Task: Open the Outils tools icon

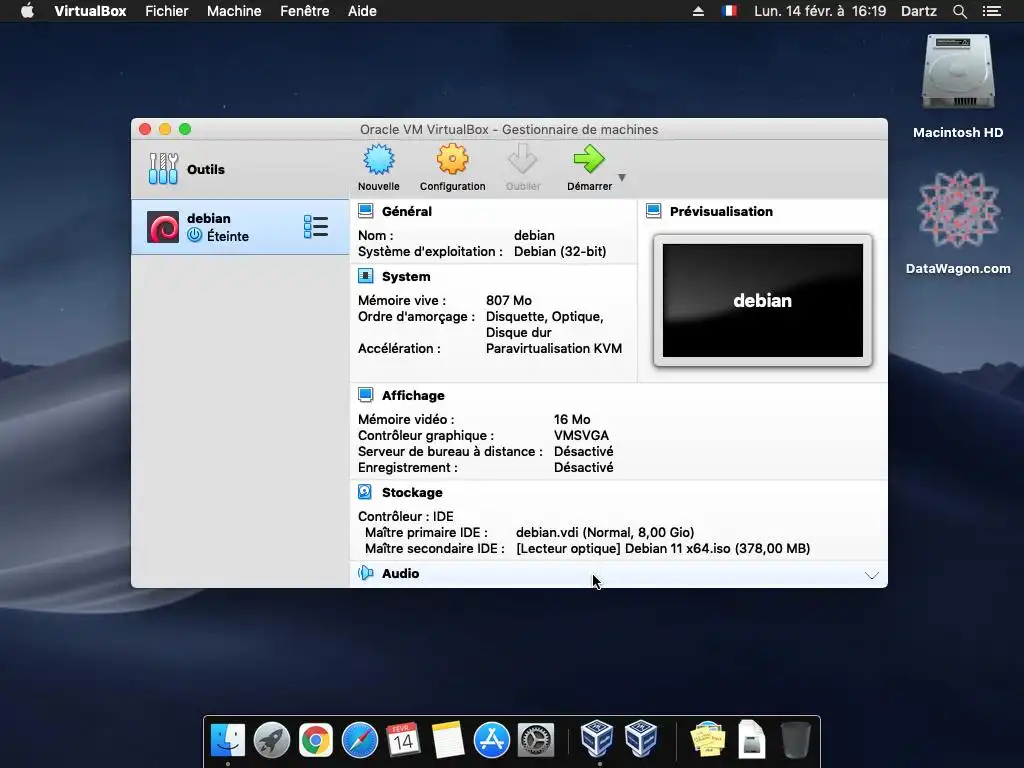Action: click(x=163, y=168)
